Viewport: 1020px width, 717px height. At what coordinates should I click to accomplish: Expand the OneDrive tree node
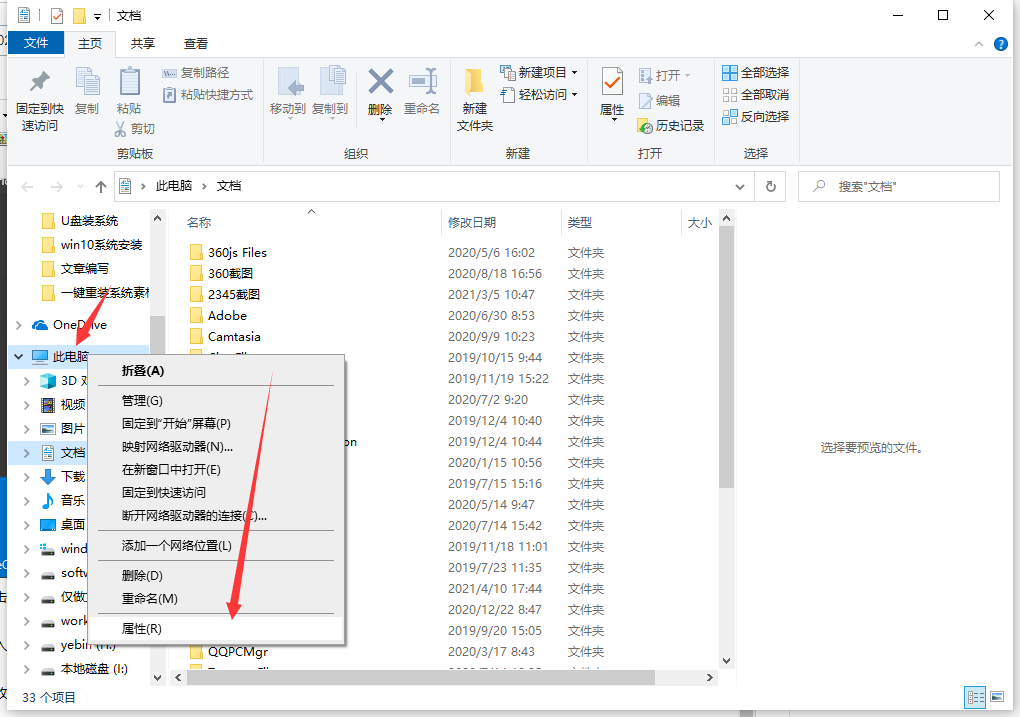pyautogui.click(x=18, y=325)
